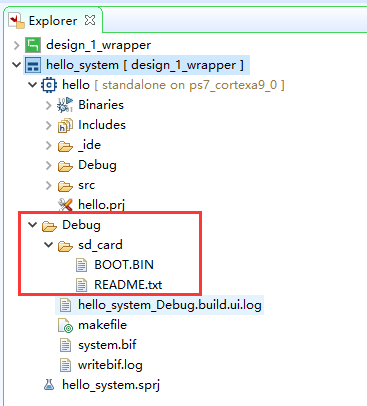
Task: Click the hello application chip icon
Action: click(49, 85)
